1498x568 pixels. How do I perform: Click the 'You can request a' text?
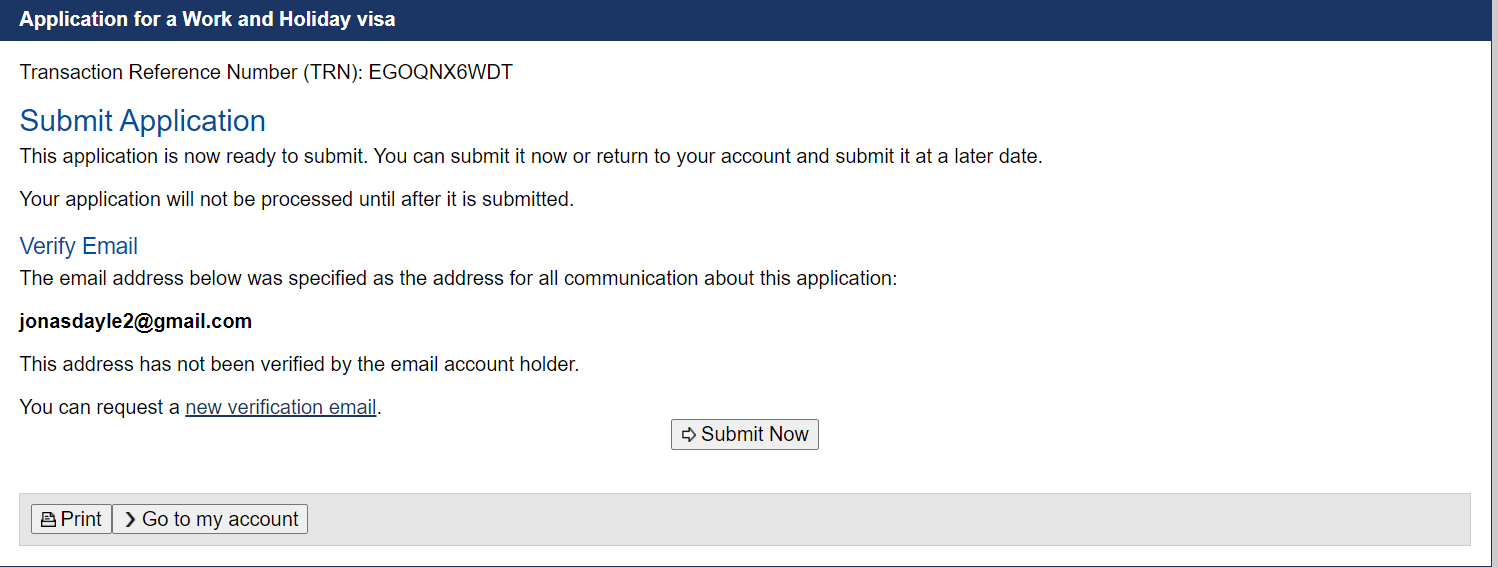tap(100, 407)
